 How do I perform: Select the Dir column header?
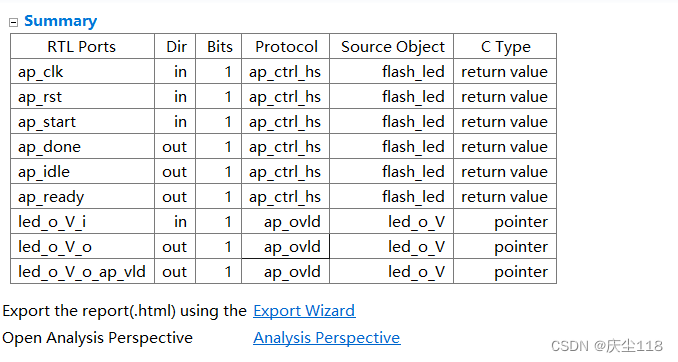175,46
